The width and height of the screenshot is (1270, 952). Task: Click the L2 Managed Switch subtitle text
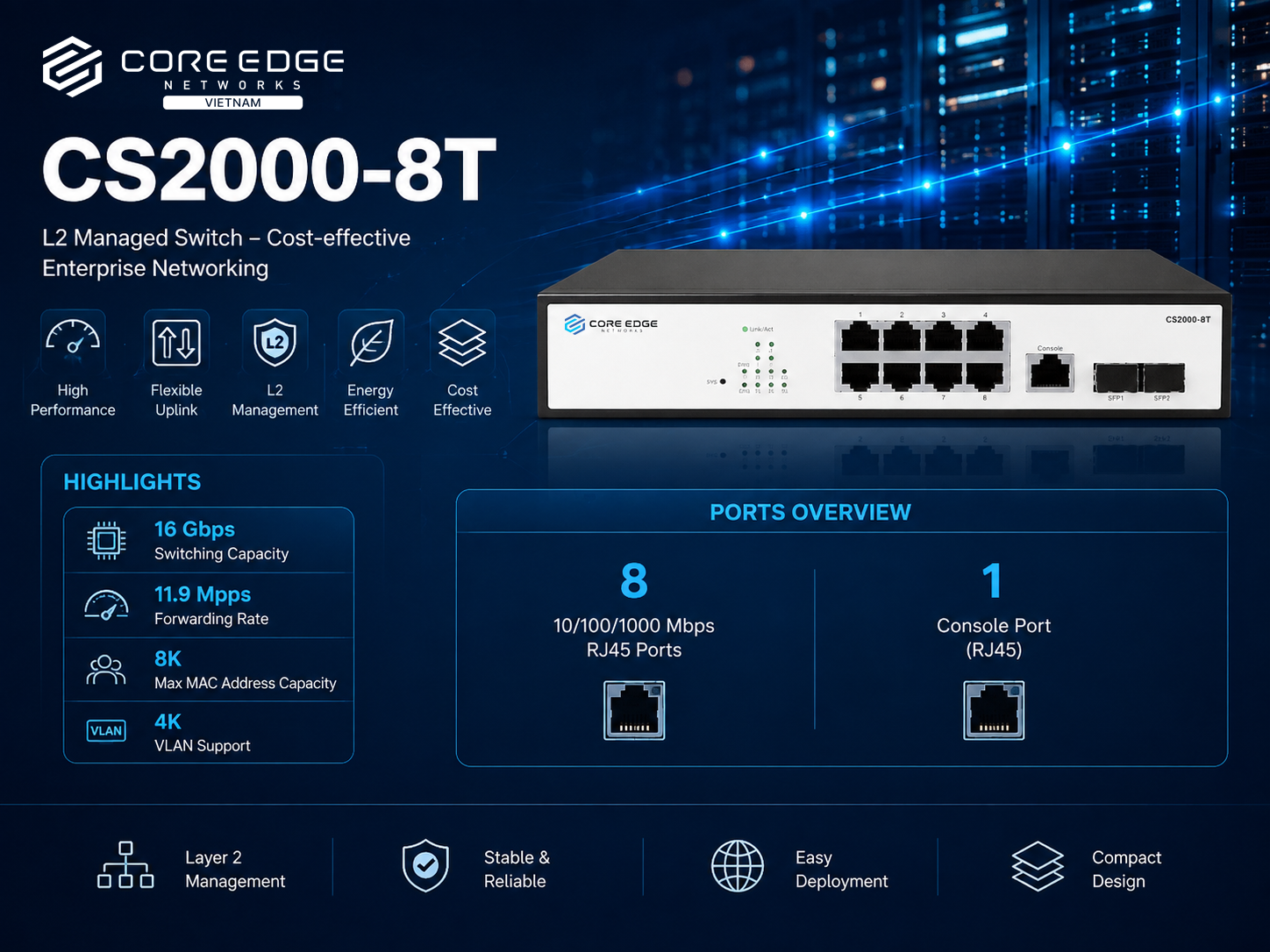pos(226,252)
